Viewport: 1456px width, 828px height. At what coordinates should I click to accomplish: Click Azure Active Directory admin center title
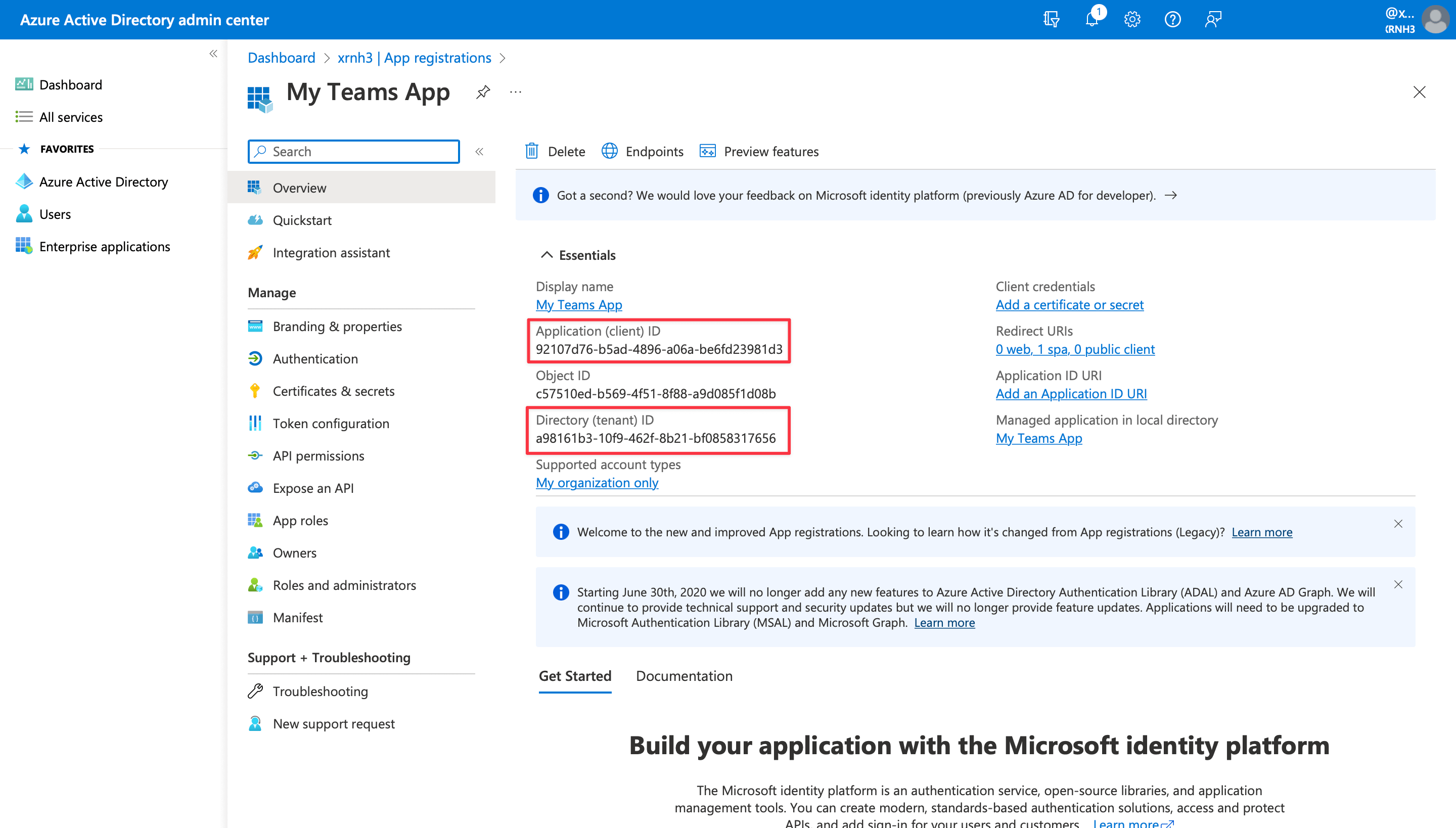point(145,20)
